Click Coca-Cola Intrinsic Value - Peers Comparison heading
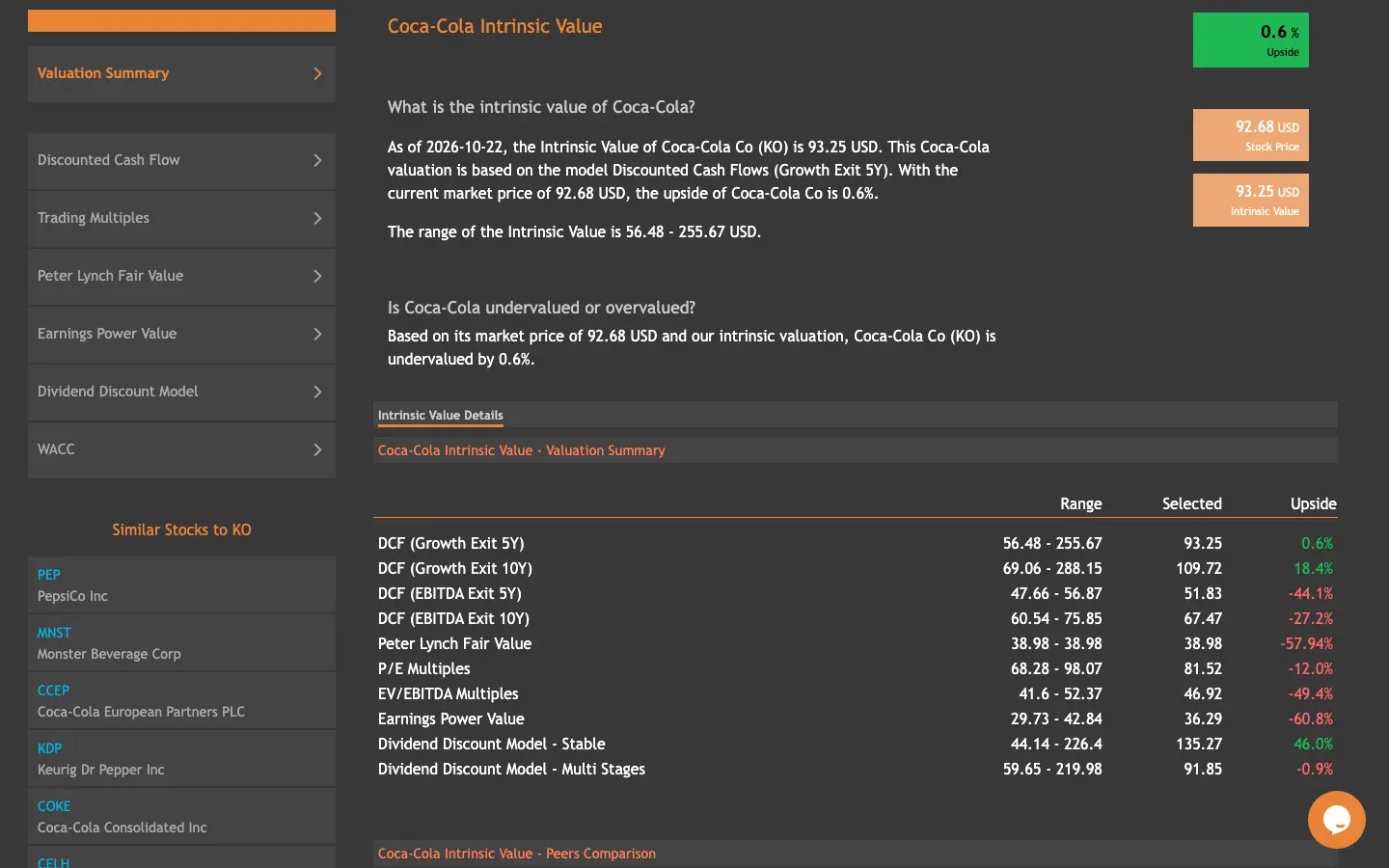 [x=516, y=854]
